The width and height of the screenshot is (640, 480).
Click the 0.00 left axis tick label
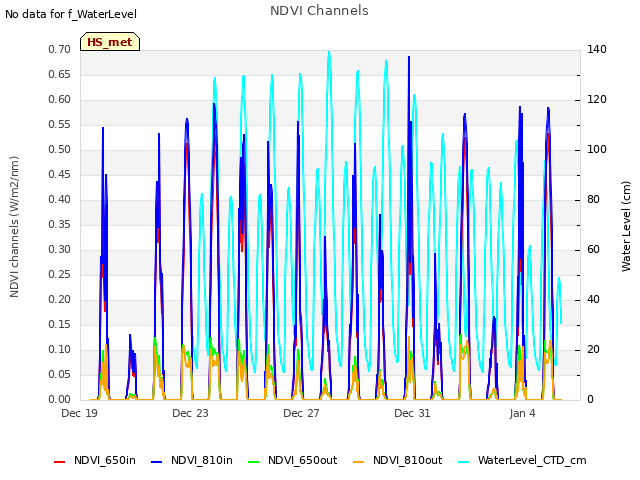pyautogui.click(x=59, y=400)
